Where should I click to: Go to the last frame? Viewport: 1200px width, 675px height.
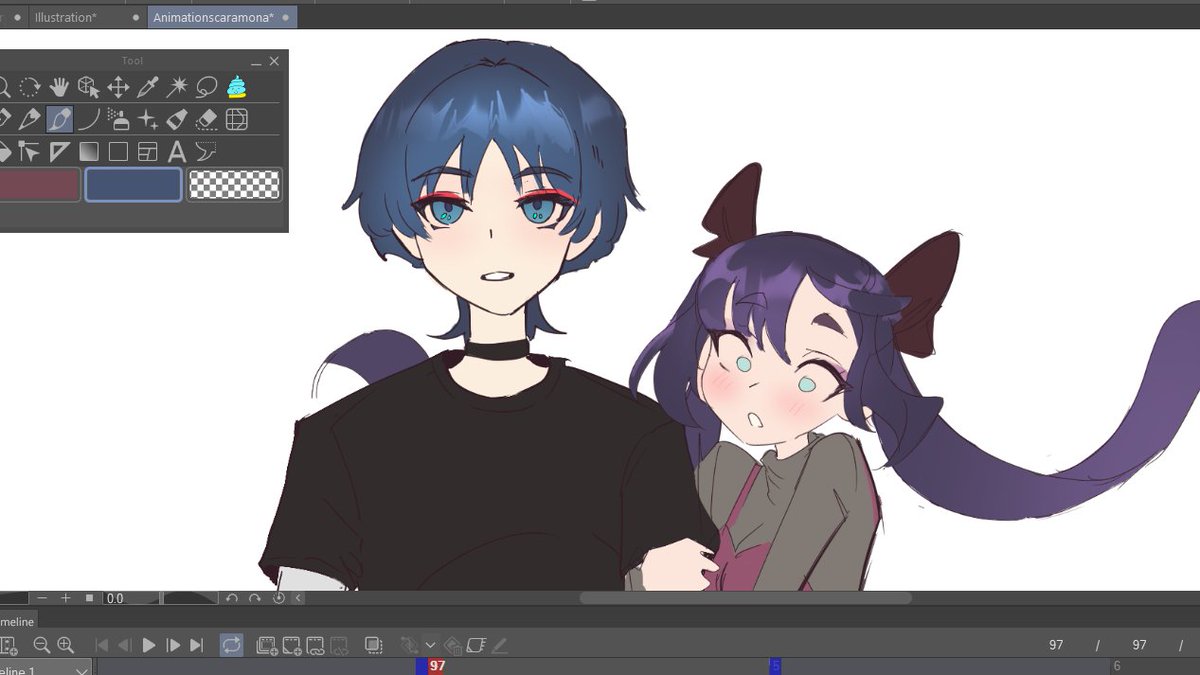click(x=197, y=646)
